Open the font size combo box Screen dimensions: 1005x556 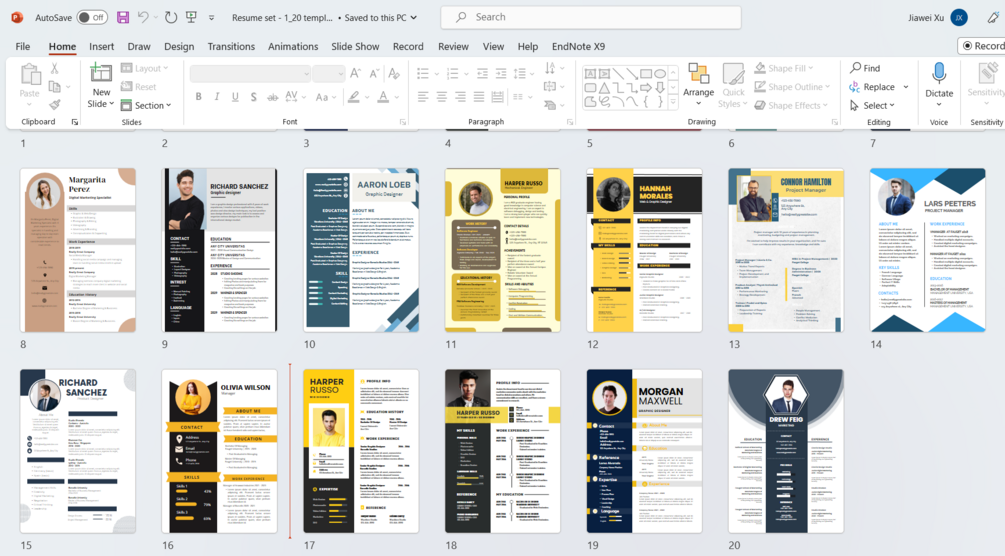click(x=329, y=74)
